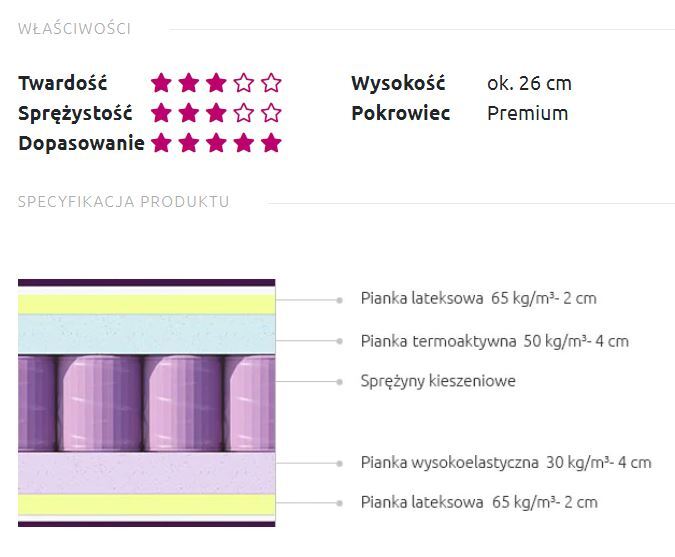This screenshot has width=675, height=557.
Task: Click the first Dopasowanie star
Action: 162,143
